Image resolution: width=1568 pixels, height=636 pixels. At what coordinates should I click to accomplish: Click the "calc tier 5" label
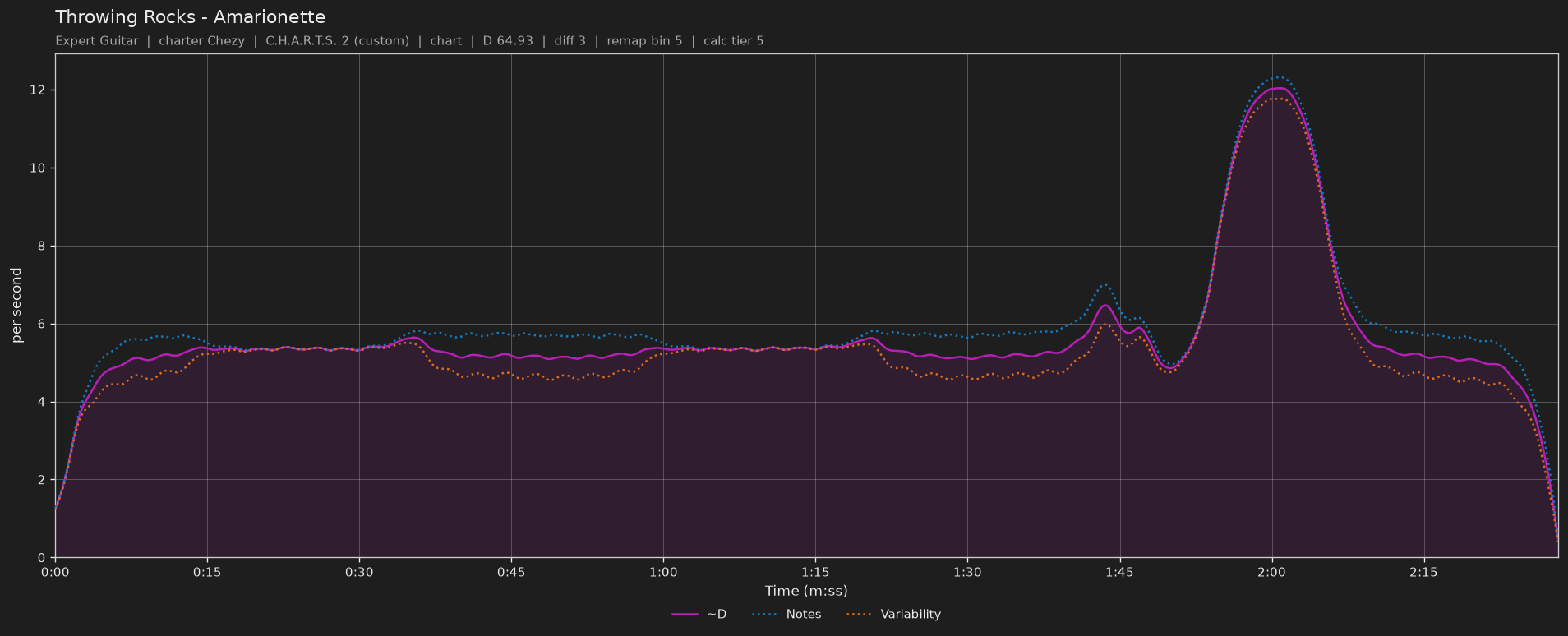pos(733,40)
